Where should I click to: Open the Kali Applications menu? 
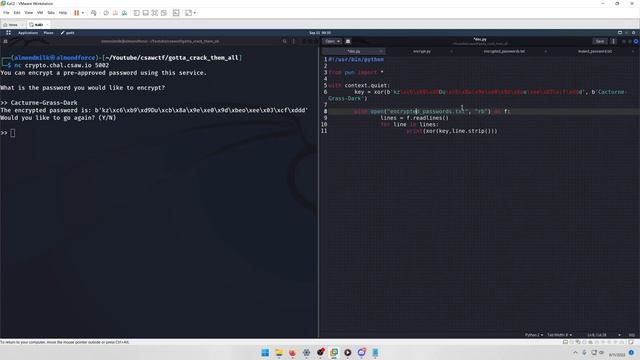pyautogui.click(x=28, y=33)
